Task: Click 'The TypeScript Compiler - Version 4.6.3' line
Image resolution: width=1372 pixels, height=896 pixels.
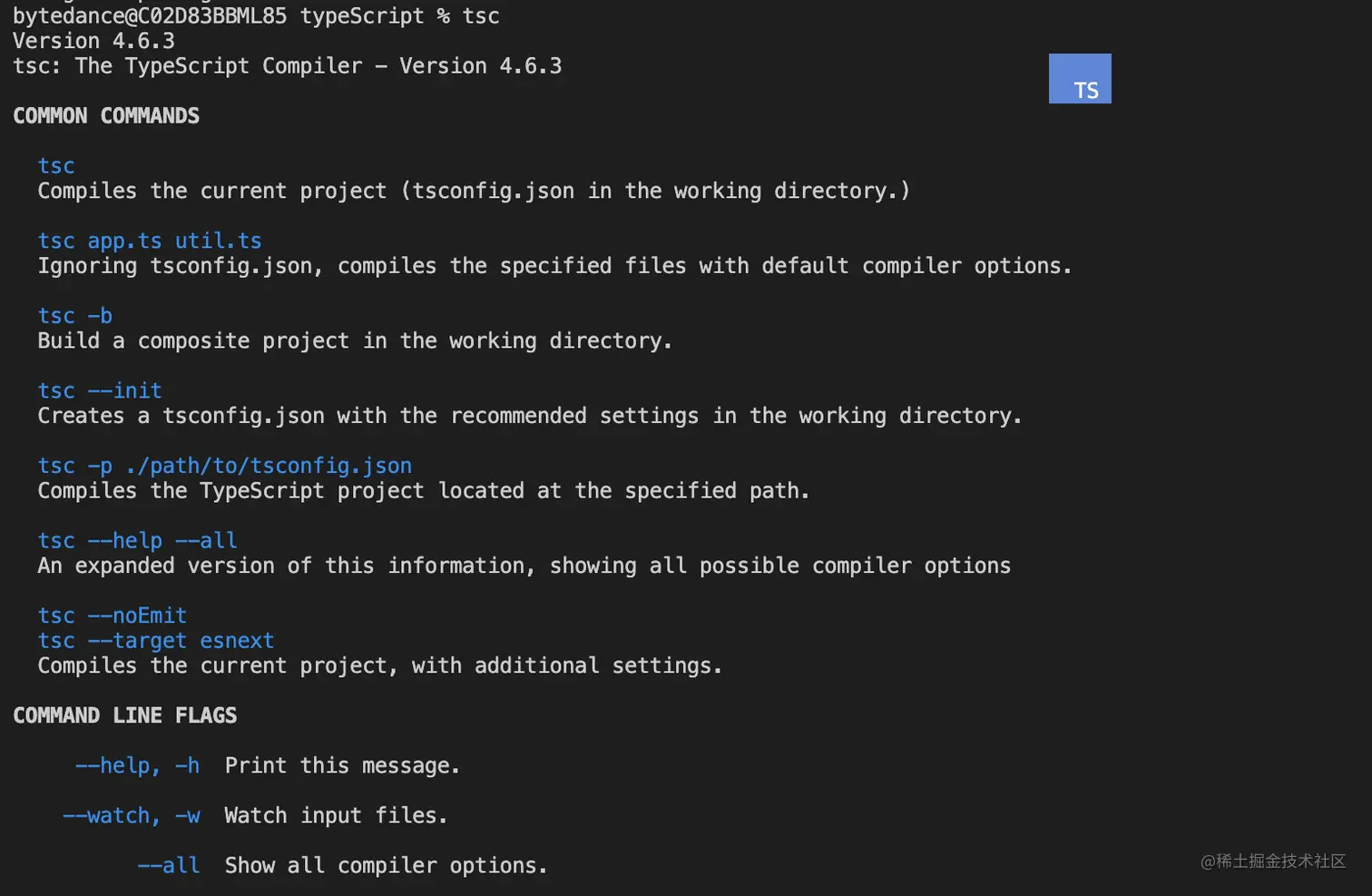Action: coord(288,66)
